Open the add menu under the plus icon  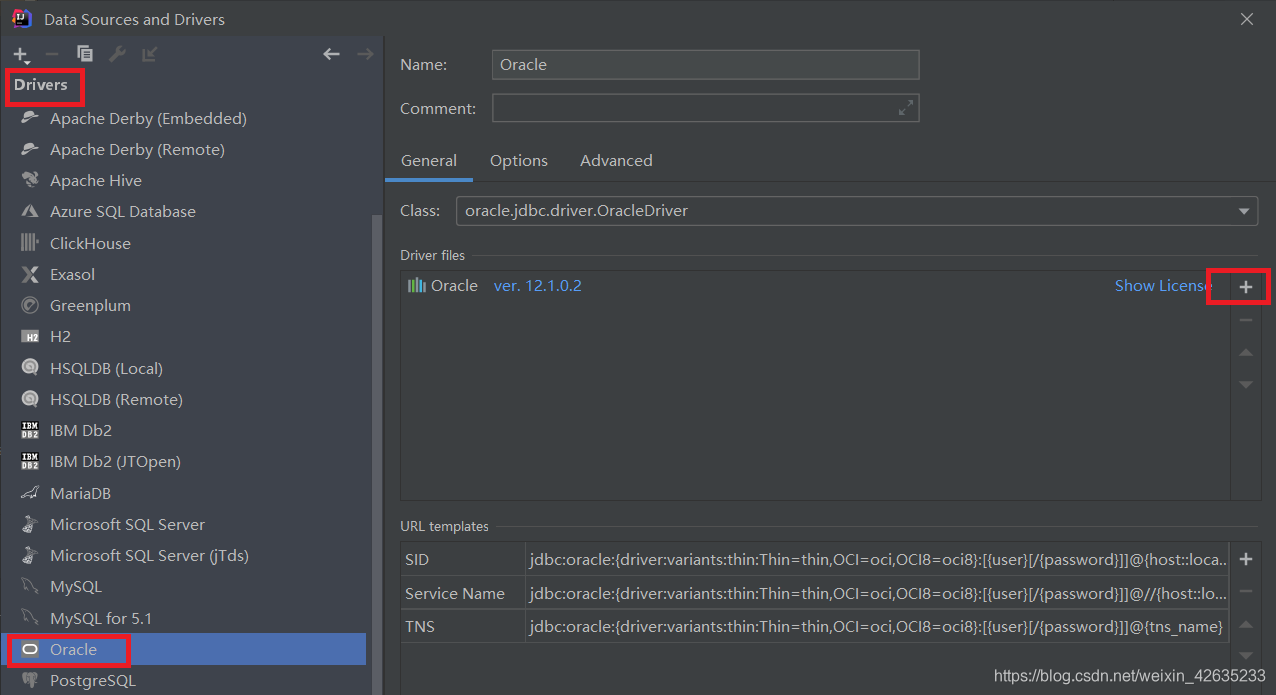pos(20,54)
